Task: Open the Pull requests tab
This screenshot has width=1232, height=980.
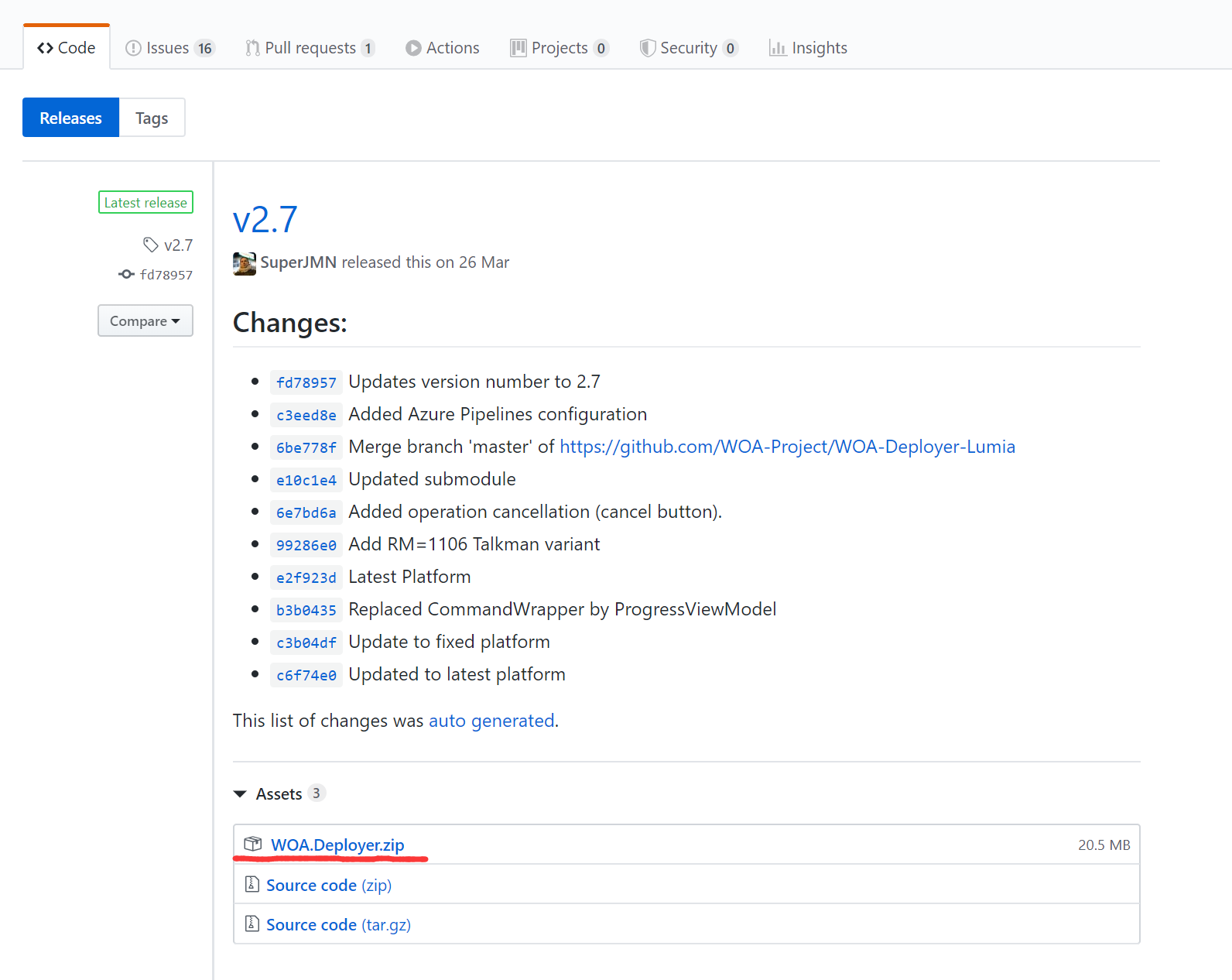Action: tap(310, 48)
